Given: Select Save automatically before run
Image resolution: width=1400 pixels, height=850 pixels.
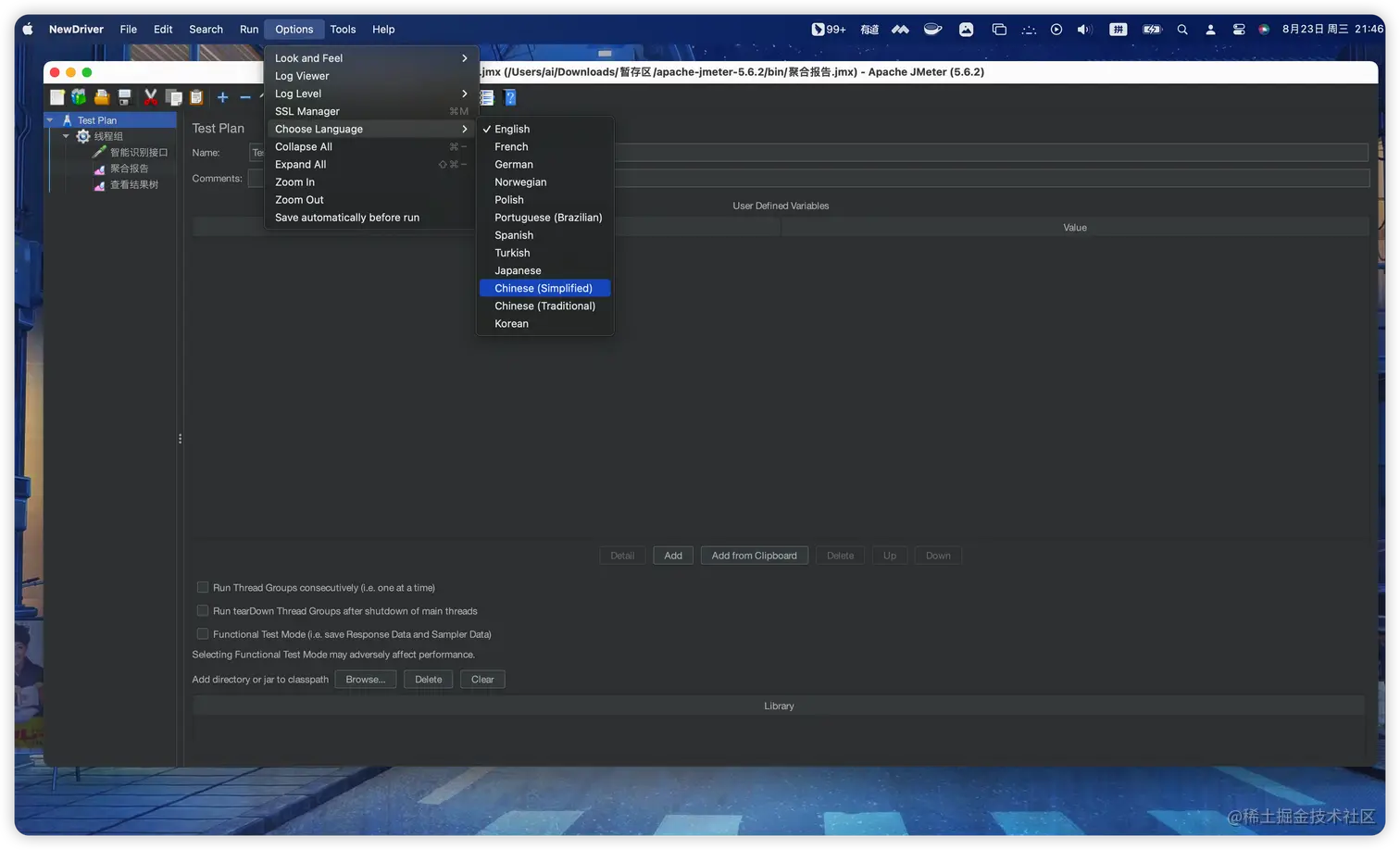Looking at the screenshot, I should (x=371, y=218).
